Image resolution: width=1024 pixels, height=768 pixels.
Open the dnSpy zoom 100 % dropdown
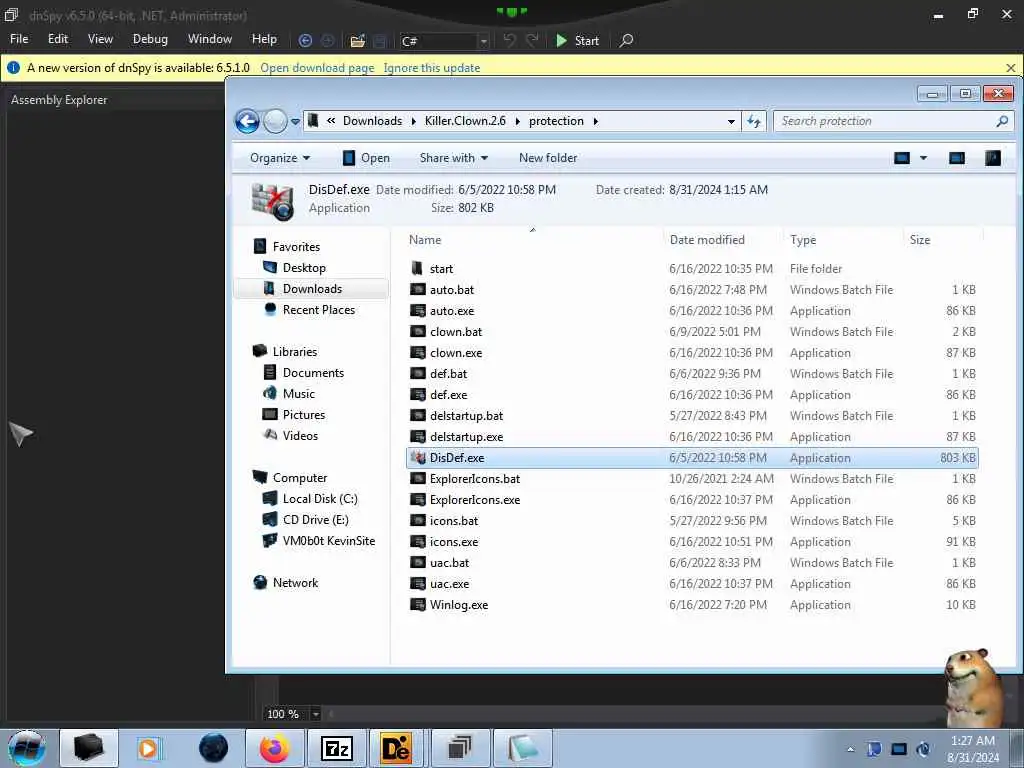(315, 714)
